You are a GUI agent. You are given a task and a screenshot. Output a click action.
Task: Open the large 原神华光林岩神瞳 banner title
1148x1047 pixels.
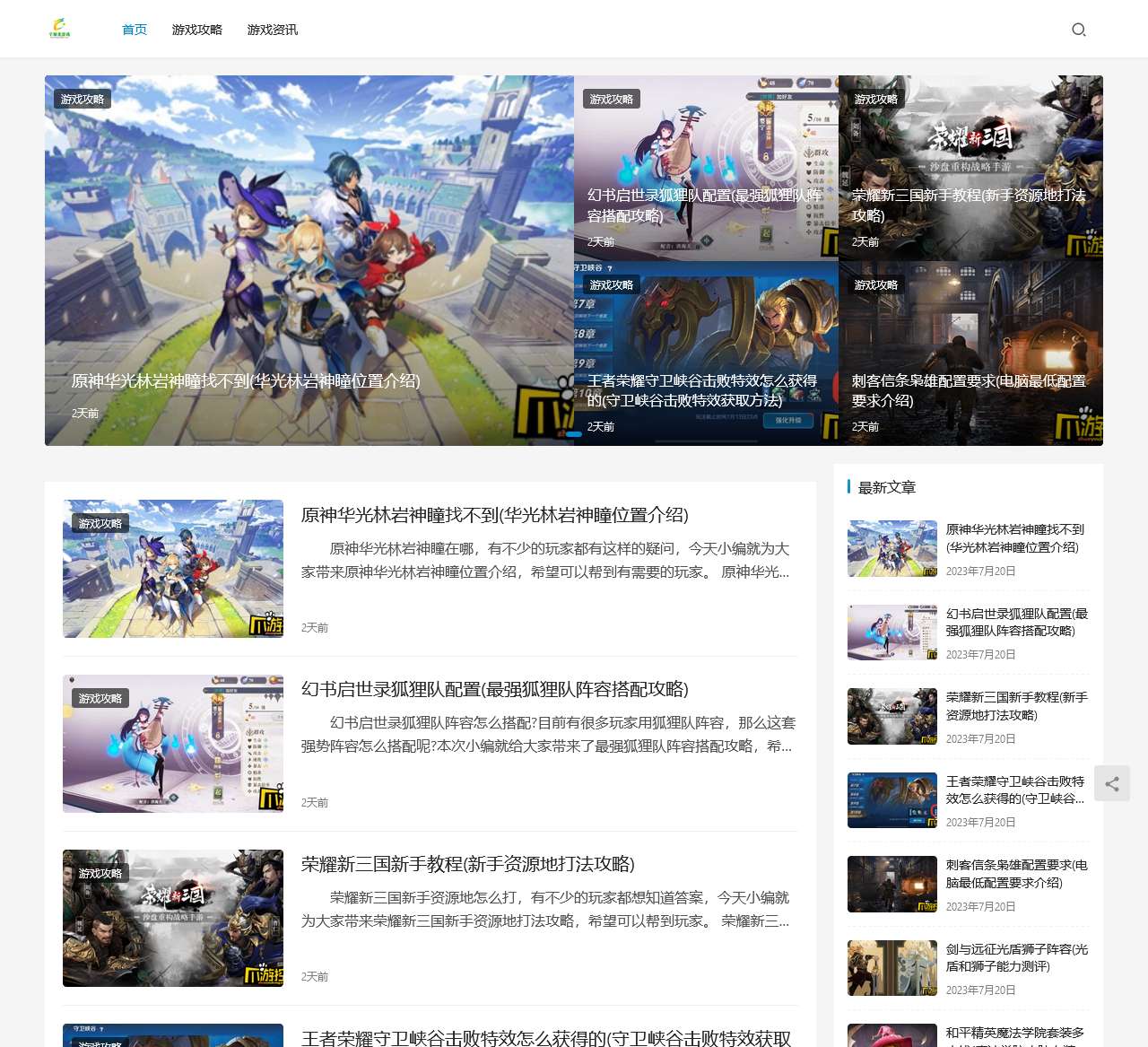coord(246,381)
